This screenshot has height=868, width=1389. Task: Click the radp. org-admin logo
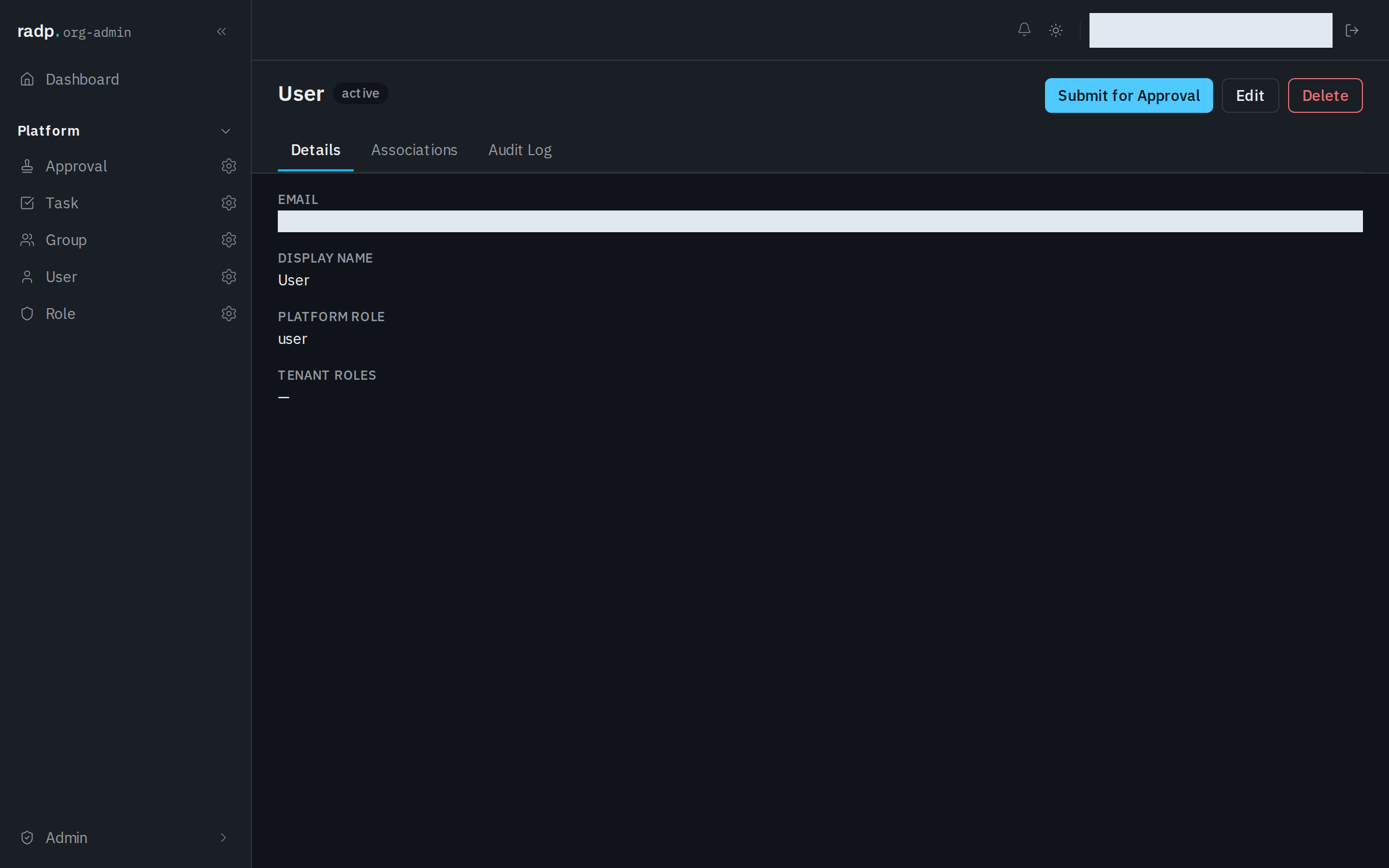[x=74, y=31]
